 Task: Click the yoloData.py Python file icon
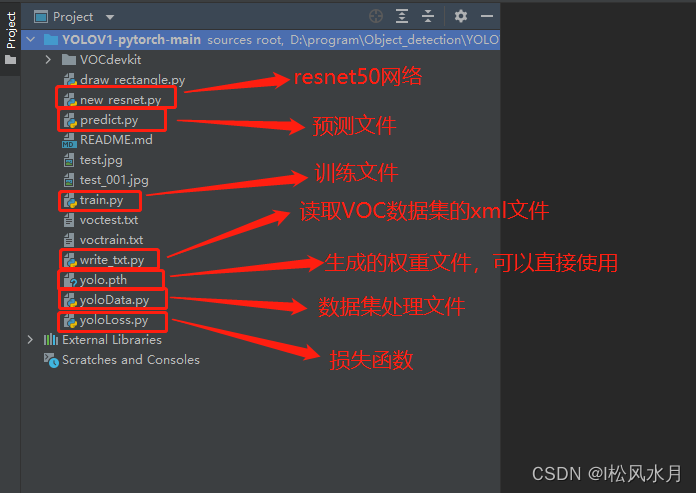(70, 300)
